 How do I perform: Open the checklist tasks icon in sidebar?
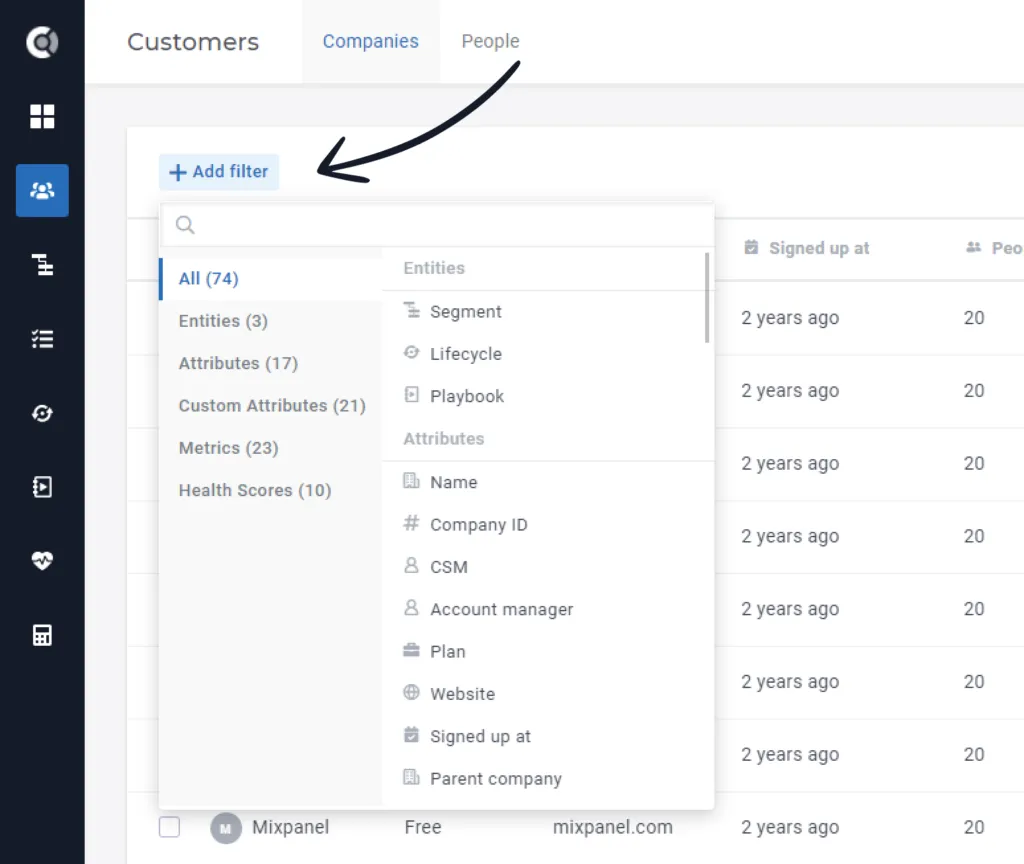(42, 339)
